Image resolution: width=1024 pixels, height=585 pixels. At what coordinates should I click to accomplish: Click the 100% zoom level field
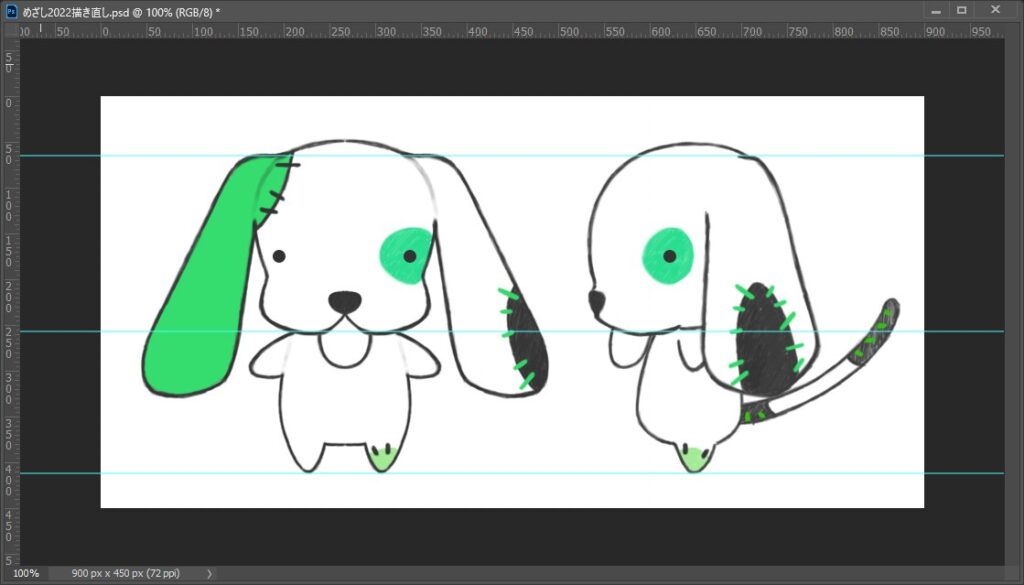(26, 574)
